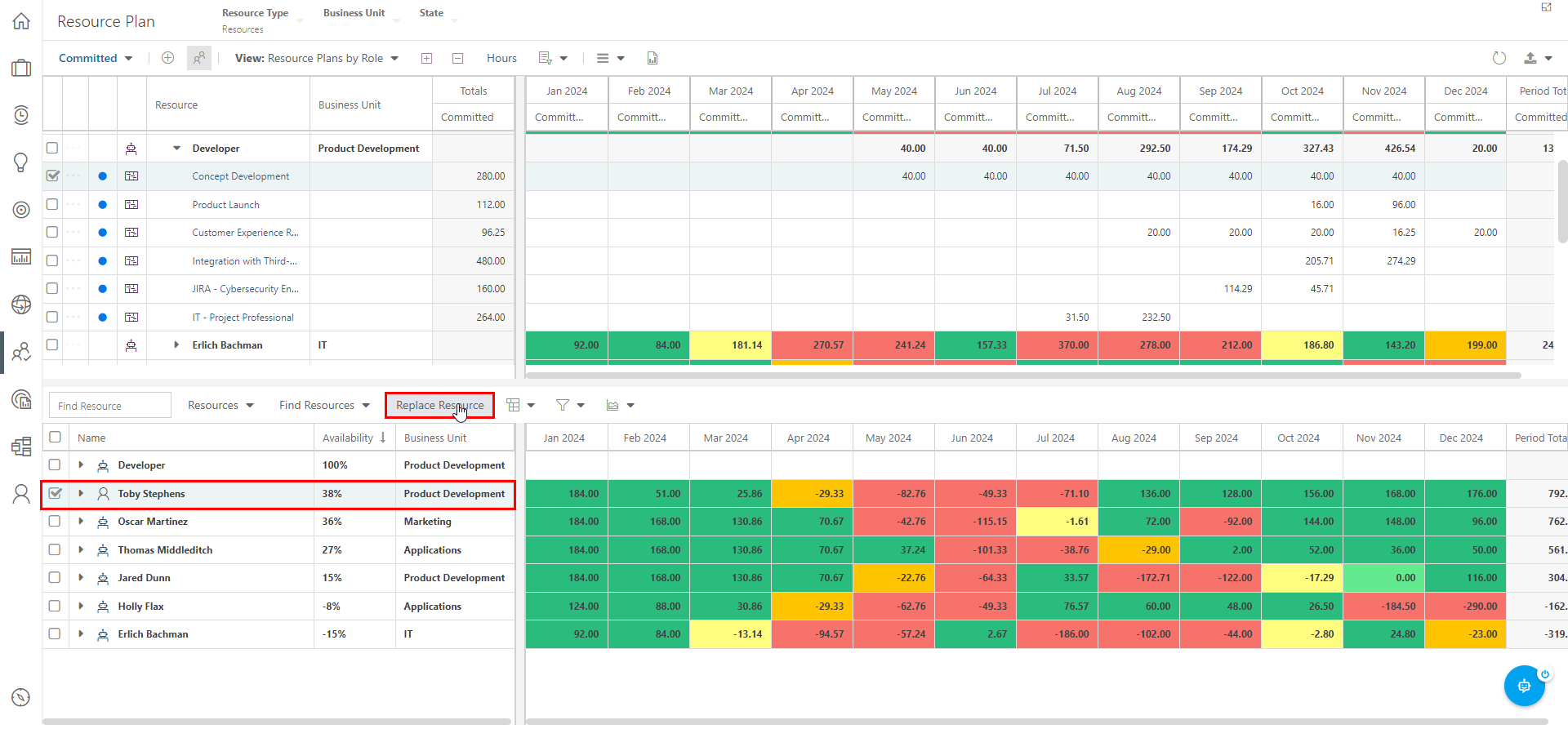Sort by the Availability column header
The width and height of the screenshot is (1568, 729).
[x=354, y=438]
